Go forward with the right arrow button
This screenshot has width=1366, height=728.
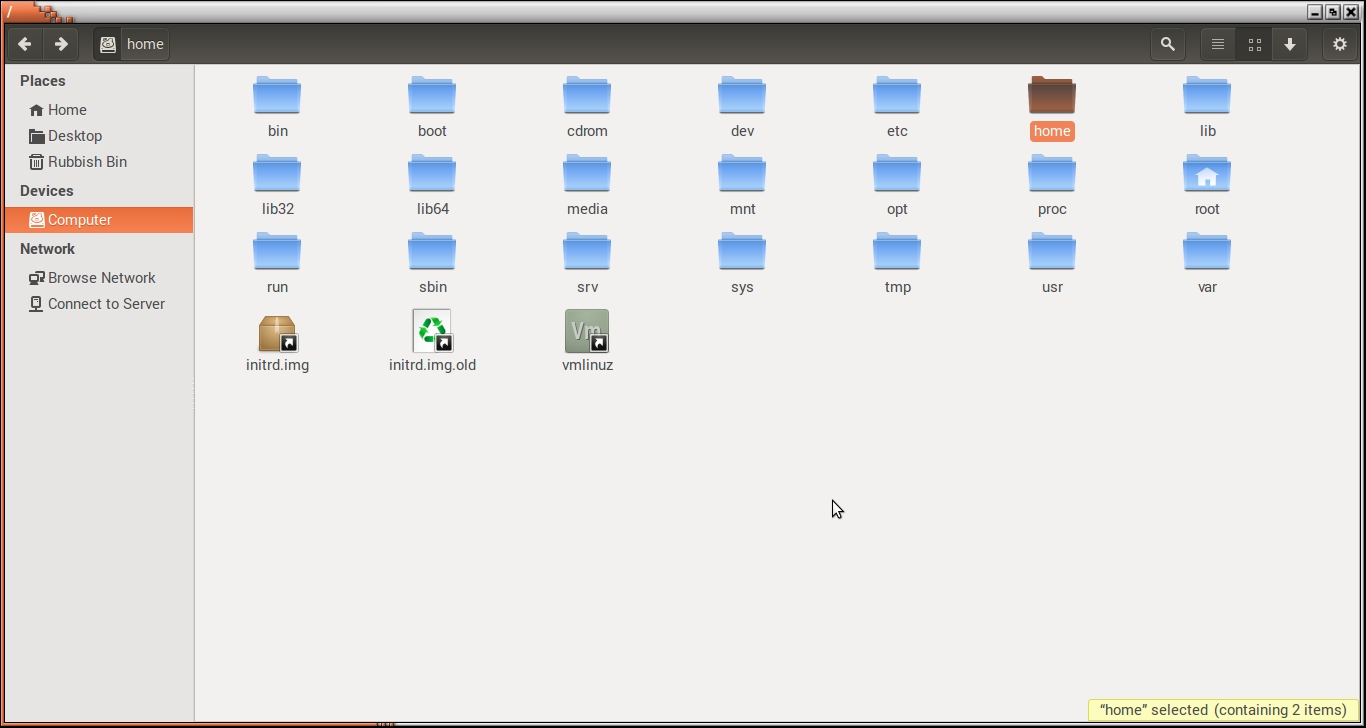click(x=61, y=44)
